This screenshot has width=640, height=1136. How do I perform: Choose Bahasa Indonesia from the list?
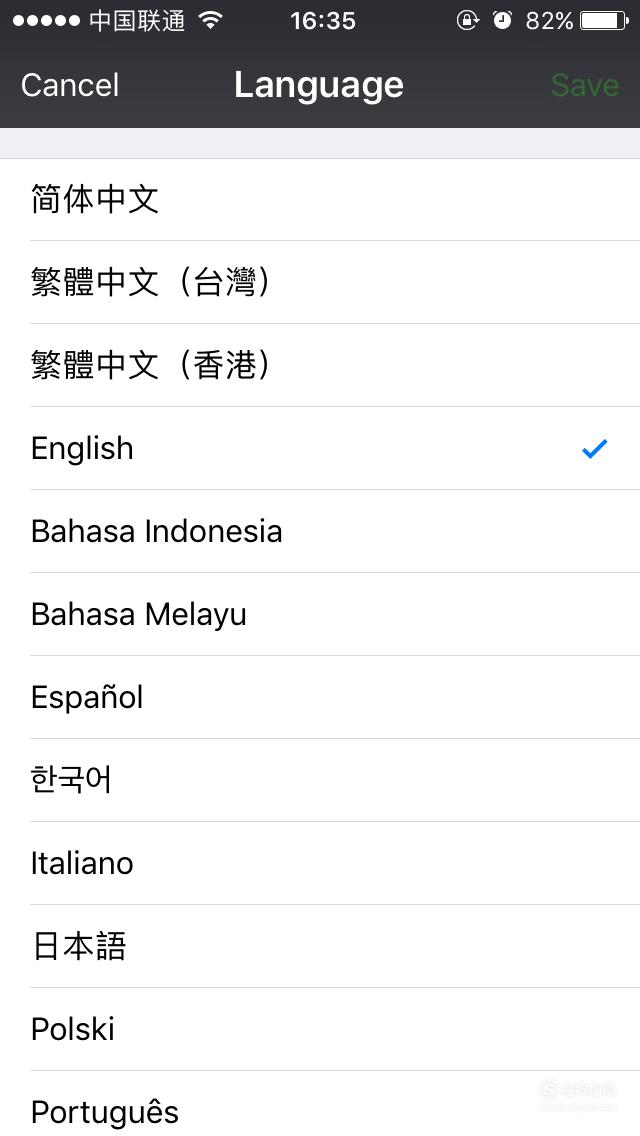[x=320, y=531]
